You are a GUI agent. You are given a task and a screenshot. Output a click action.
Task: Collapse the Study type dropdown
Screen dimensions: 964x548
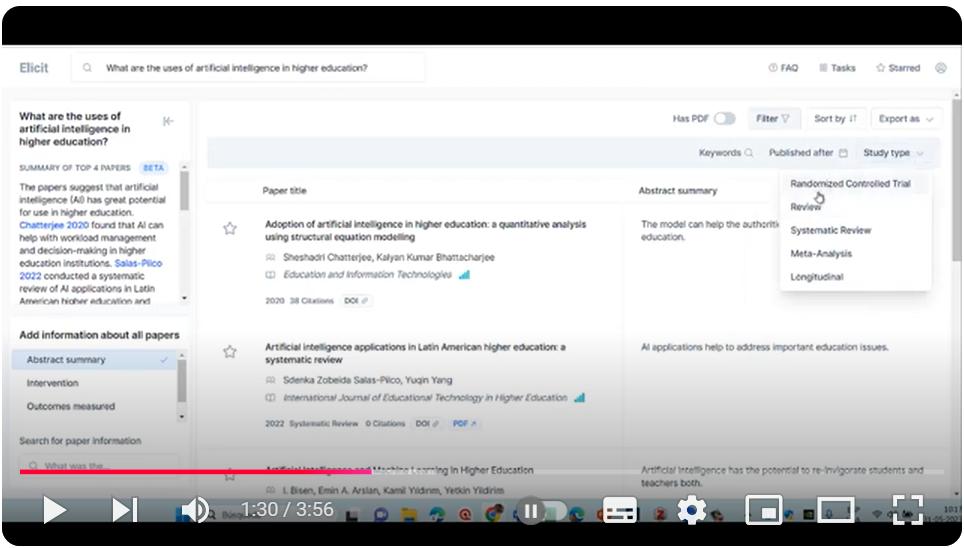pyautogui.click(x=893, y=153)
